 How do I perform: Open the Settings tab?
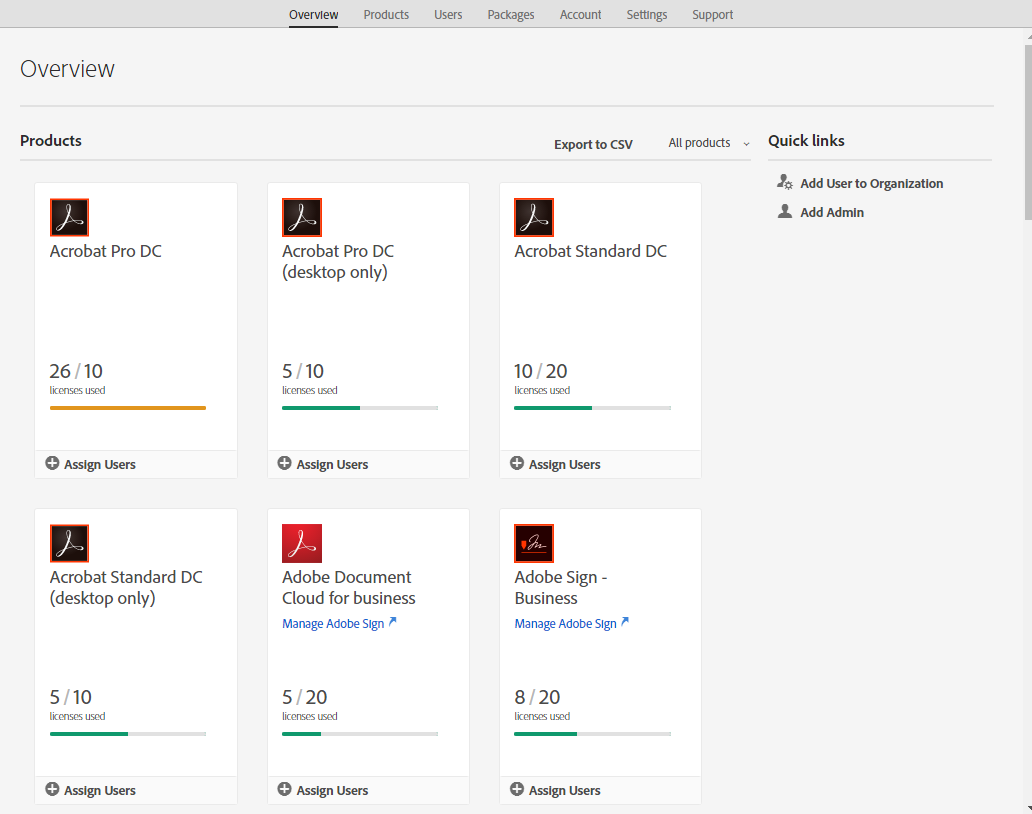point(646,14)
